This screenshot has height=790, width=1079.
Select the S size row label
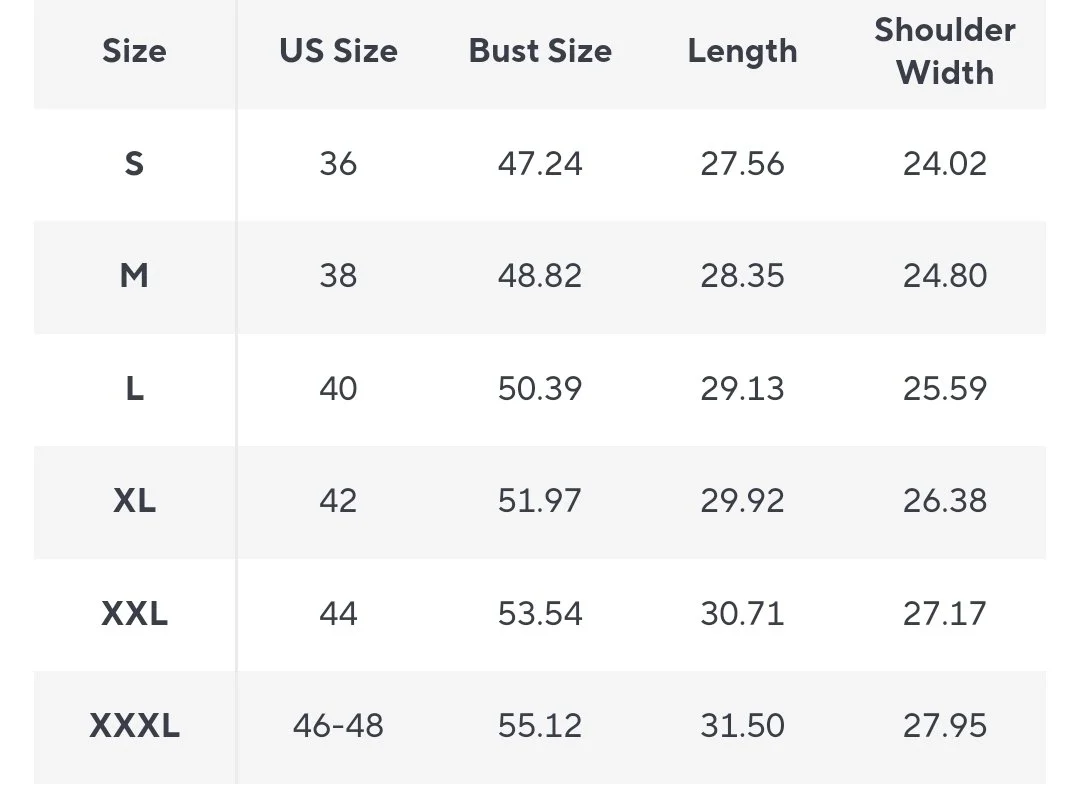[134, 164]
